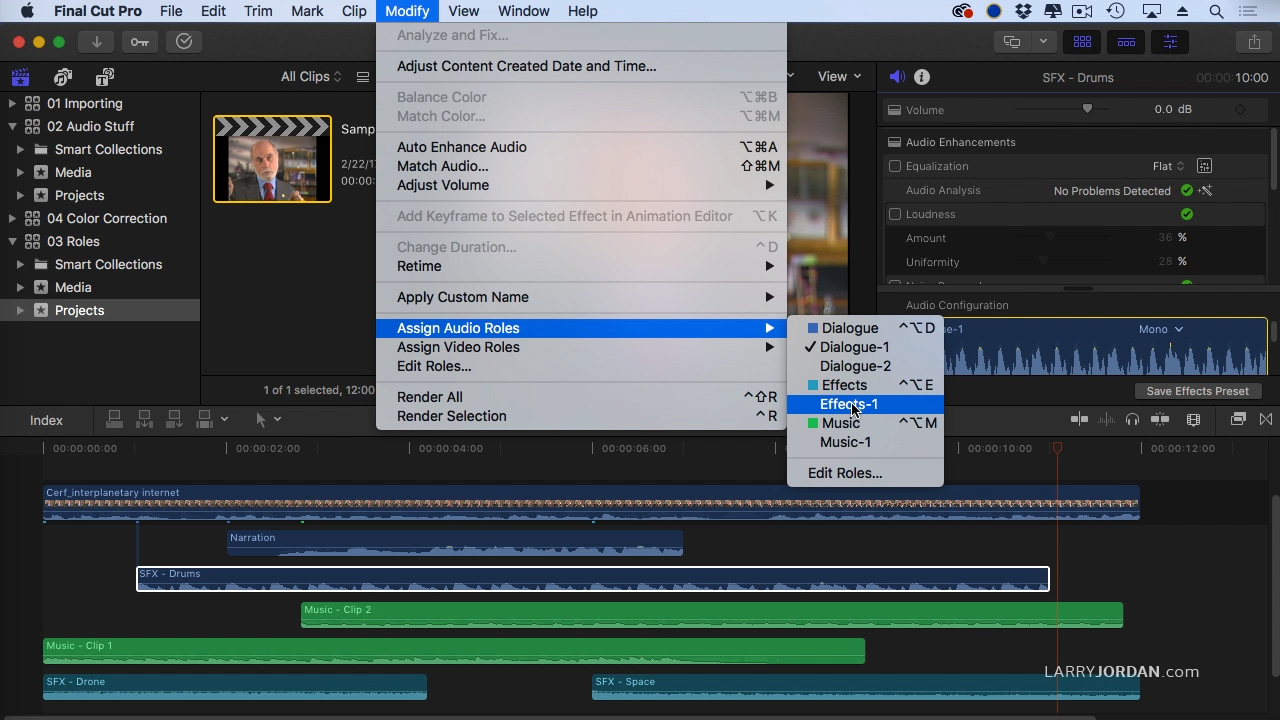Click the audio analysis magic wand icon
The image size is (1280, 720).
click(1206, 190)
